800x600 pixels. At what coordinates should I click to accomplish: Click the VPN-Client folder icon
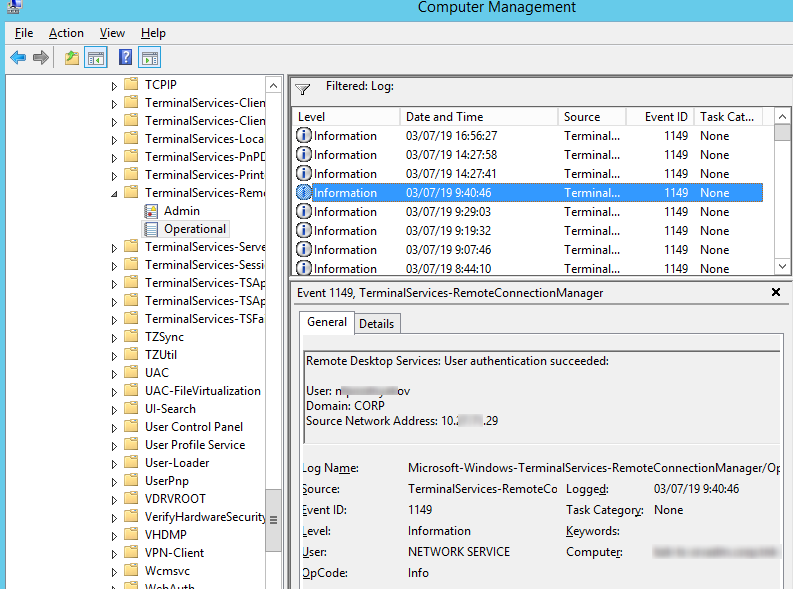tap(132, 553)
